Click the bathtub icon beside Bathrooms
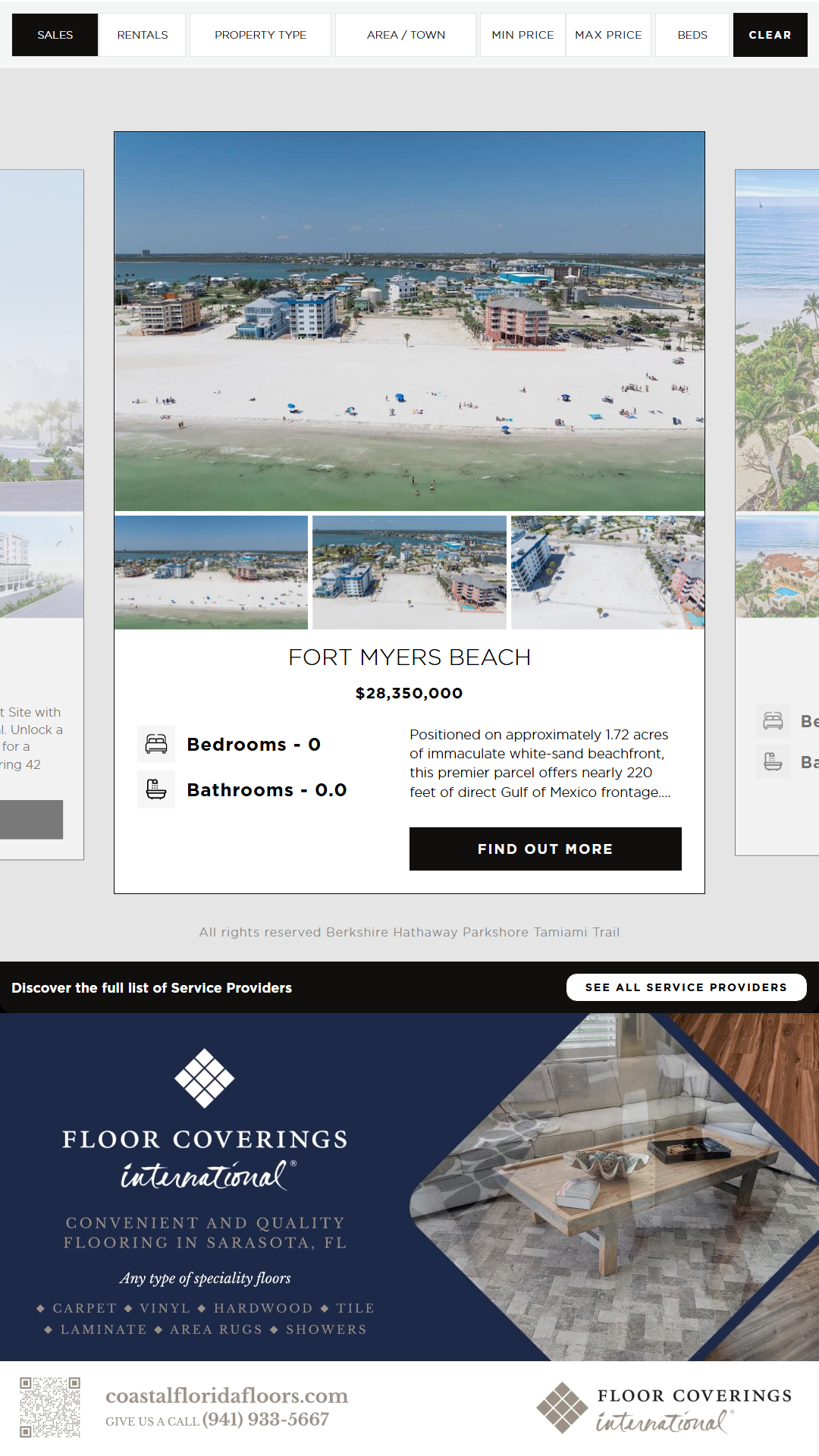The height and width of the screenshot is (1456, 819). click(156, 789)
